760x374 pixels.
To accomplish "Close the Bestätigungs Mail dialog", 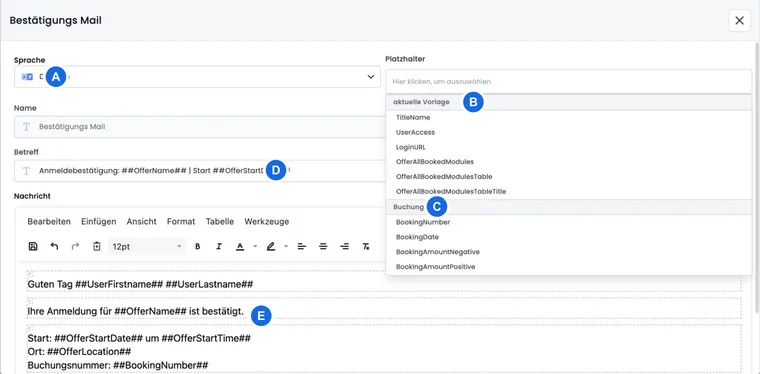I will click(739, 20).
